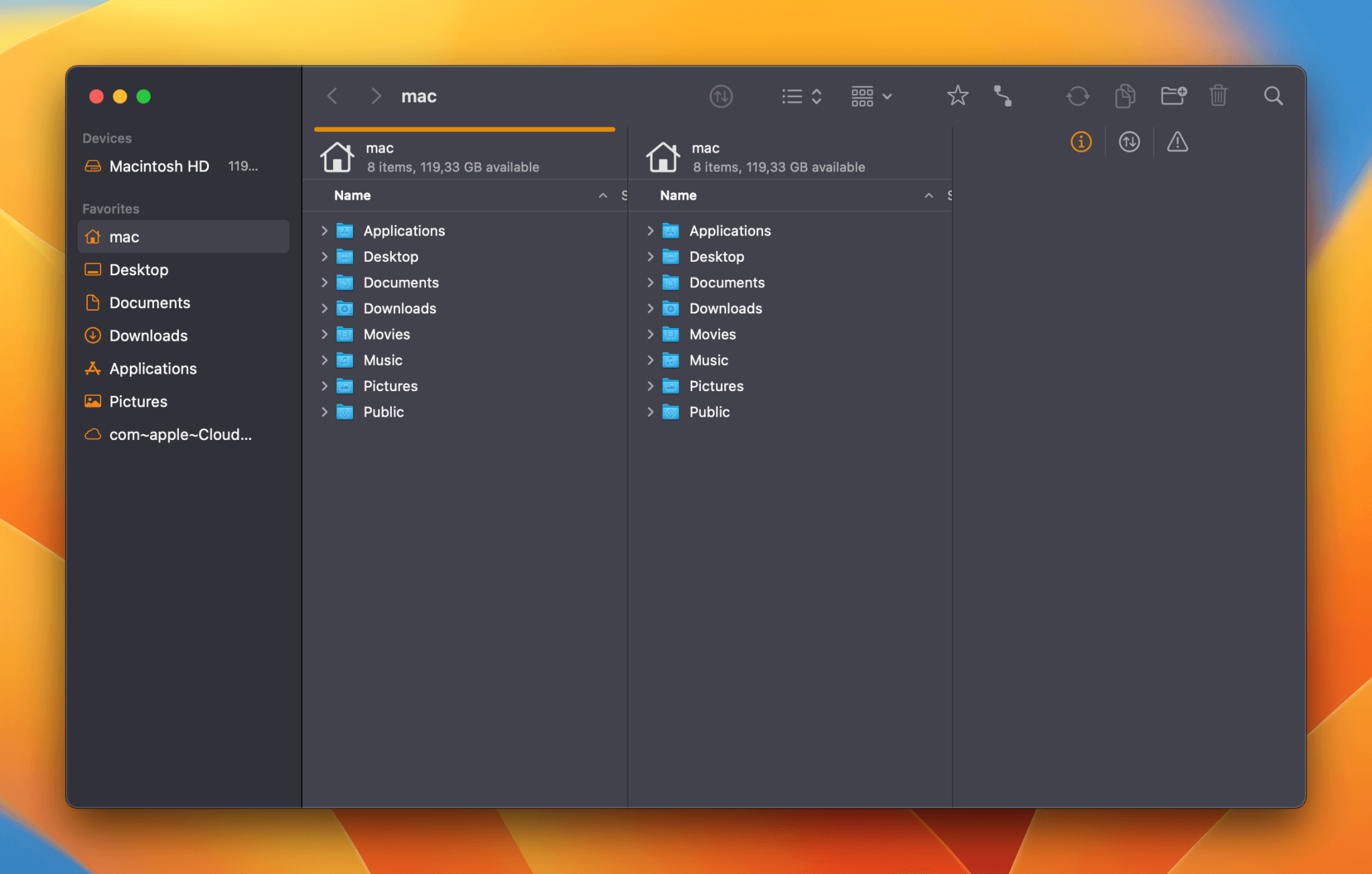Select Macintosh HD under Devices
The height and width of the screenshot is (874, 1372).
[159, 166]
